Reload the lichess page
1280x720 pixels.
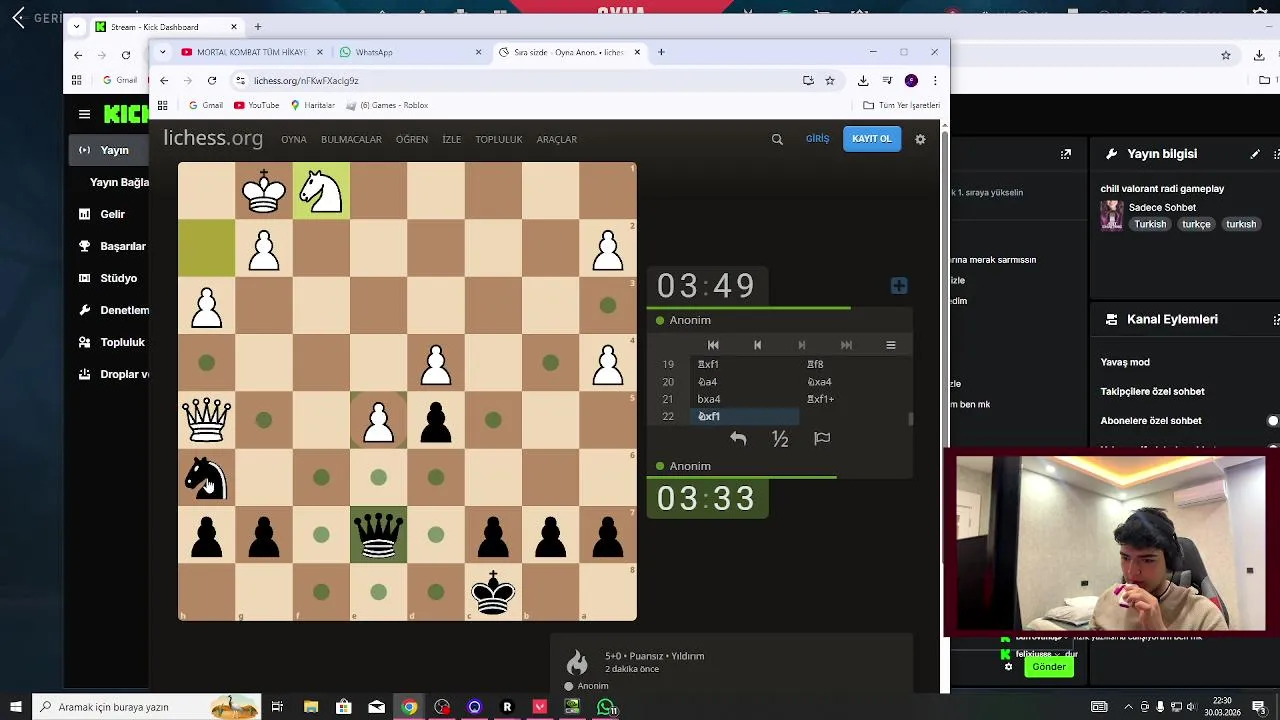212,80
